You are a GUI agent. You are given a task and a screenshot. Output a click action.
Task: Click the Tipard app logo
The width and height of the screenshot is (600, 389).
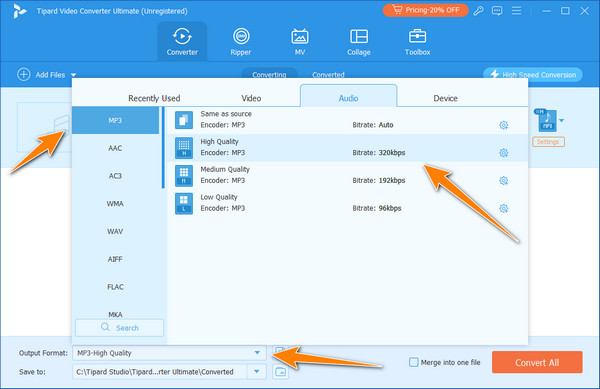tap(19, 11)
